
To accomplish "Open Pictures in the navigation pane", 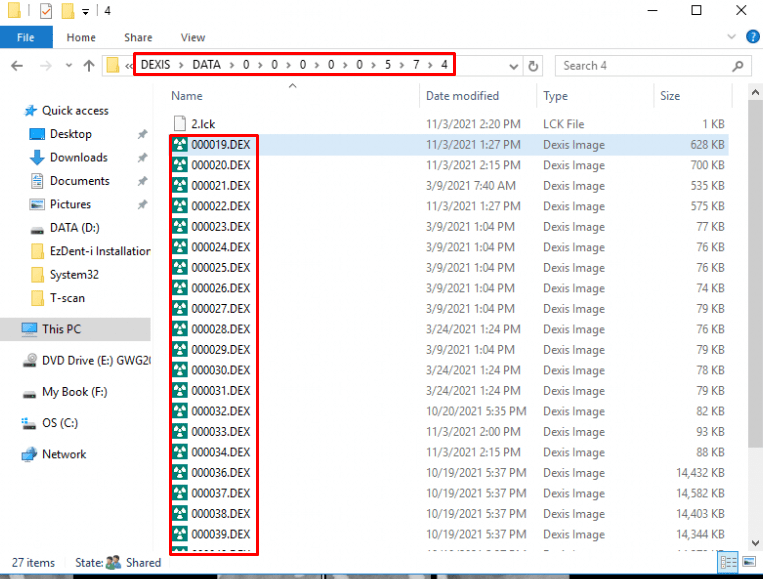I will [x=70, y=204].
